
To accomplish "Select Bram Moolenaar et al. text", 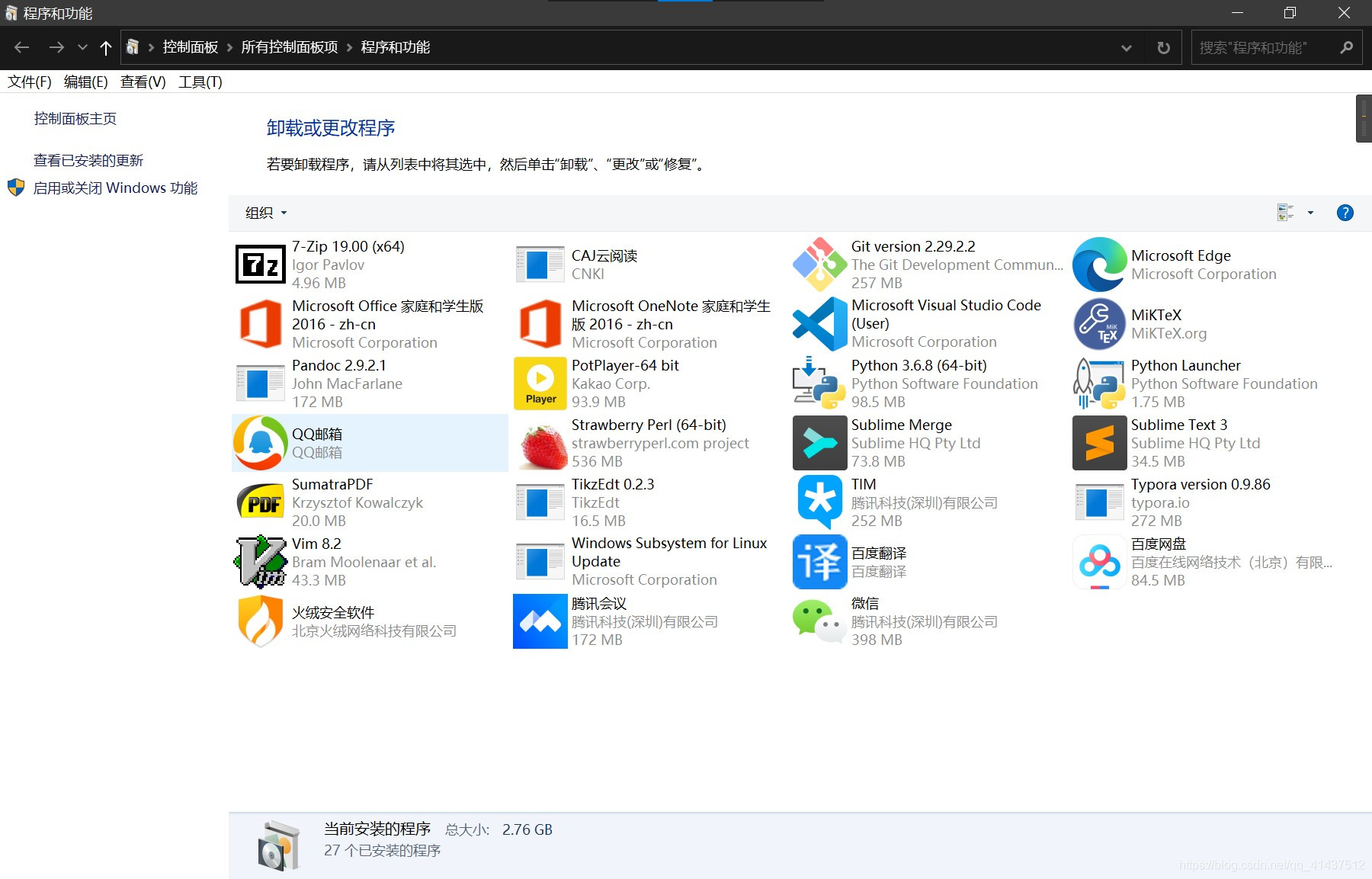I will (364, 562).
